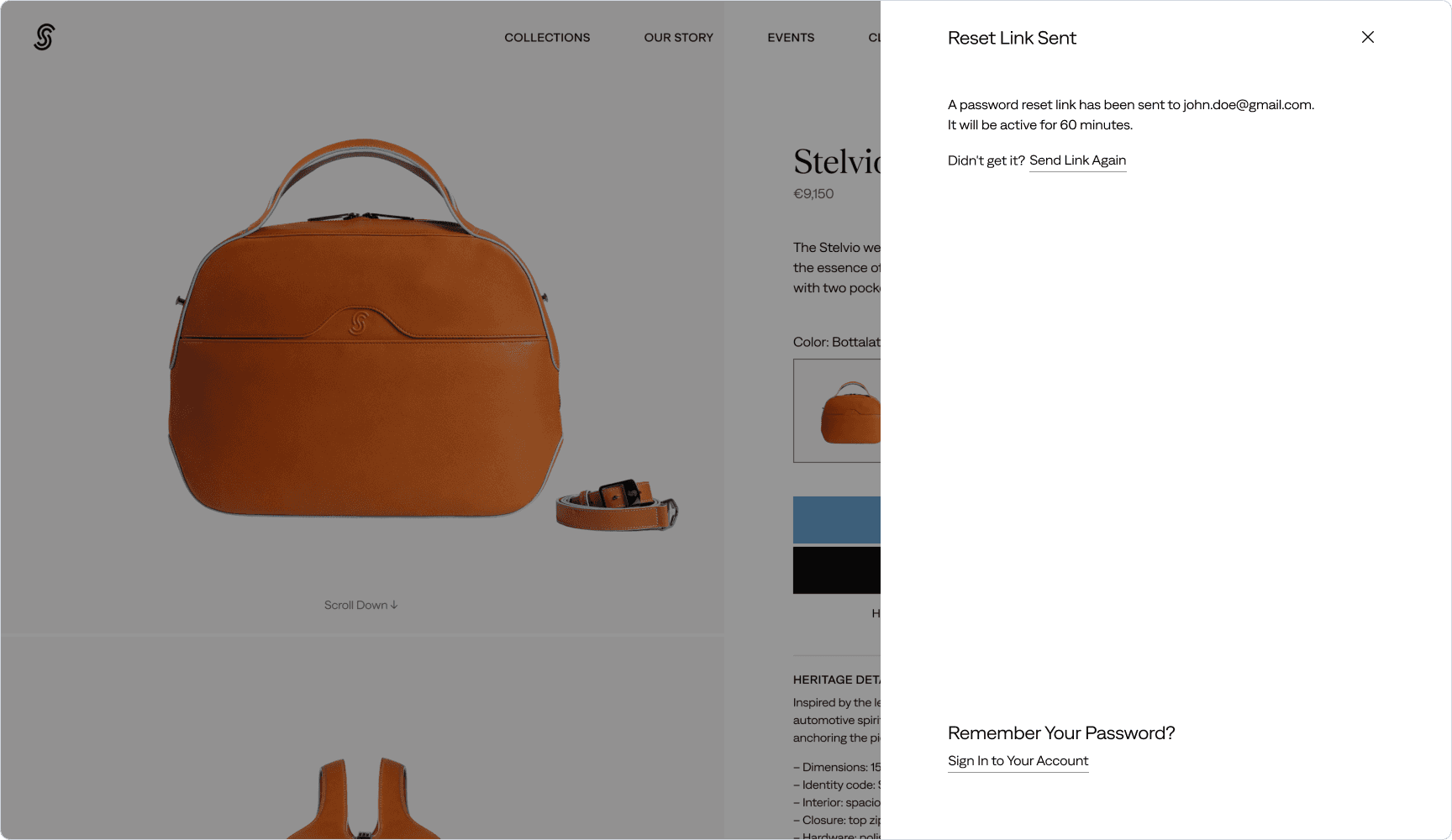The height and width of the screenshot is (840, 1452).
Task: Click the Remember Your Password heading
Action: tap(1061, 733)
